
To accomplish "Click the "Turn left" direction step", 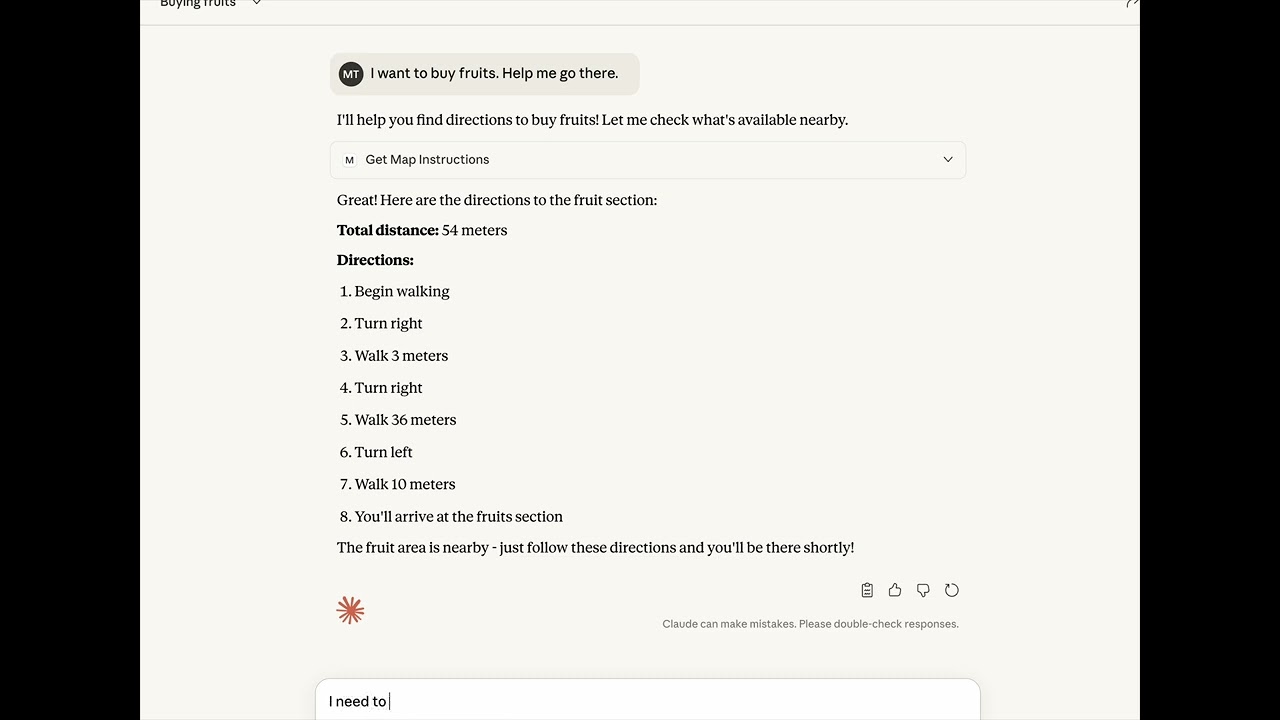I will click(x=383, y=452).
